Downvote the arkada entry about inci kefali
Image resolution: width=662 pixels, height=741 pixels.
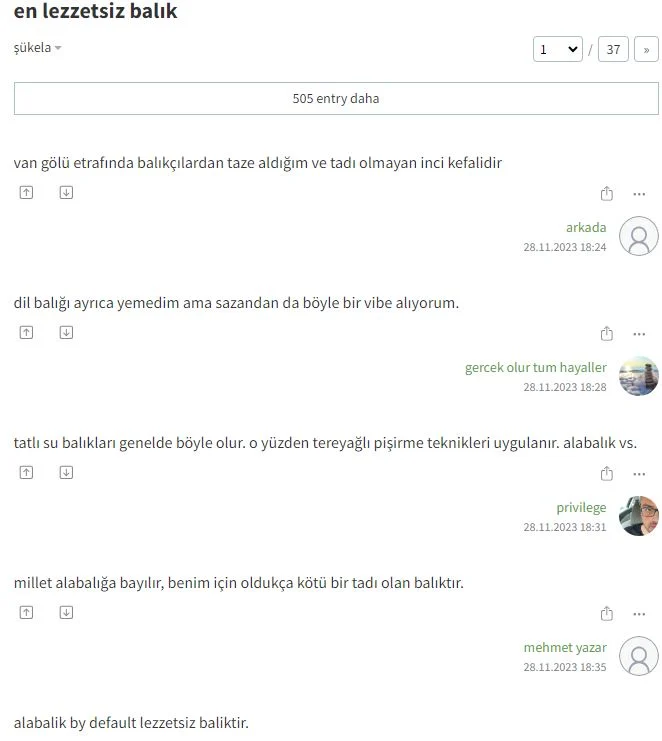(66, 192)
